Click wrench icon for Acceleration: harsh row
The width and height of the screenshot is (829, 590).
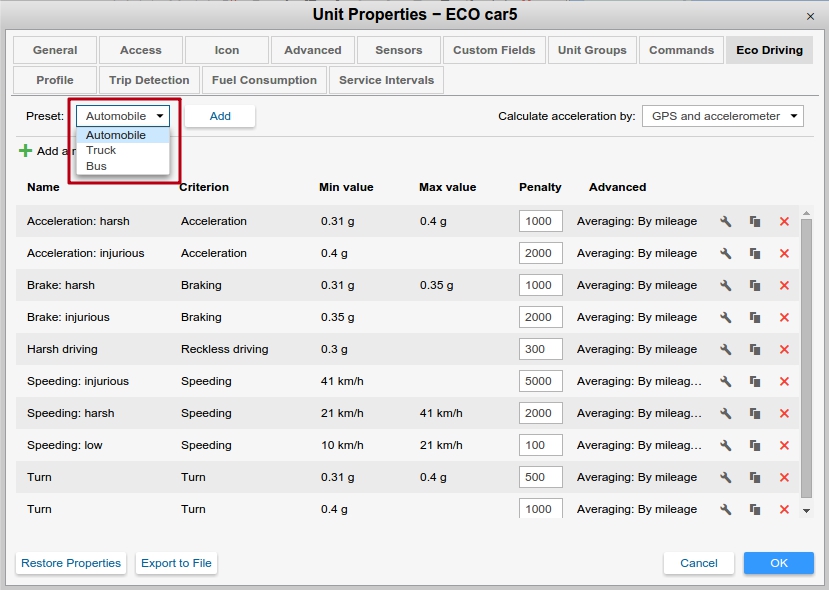(x=726, y=221)
